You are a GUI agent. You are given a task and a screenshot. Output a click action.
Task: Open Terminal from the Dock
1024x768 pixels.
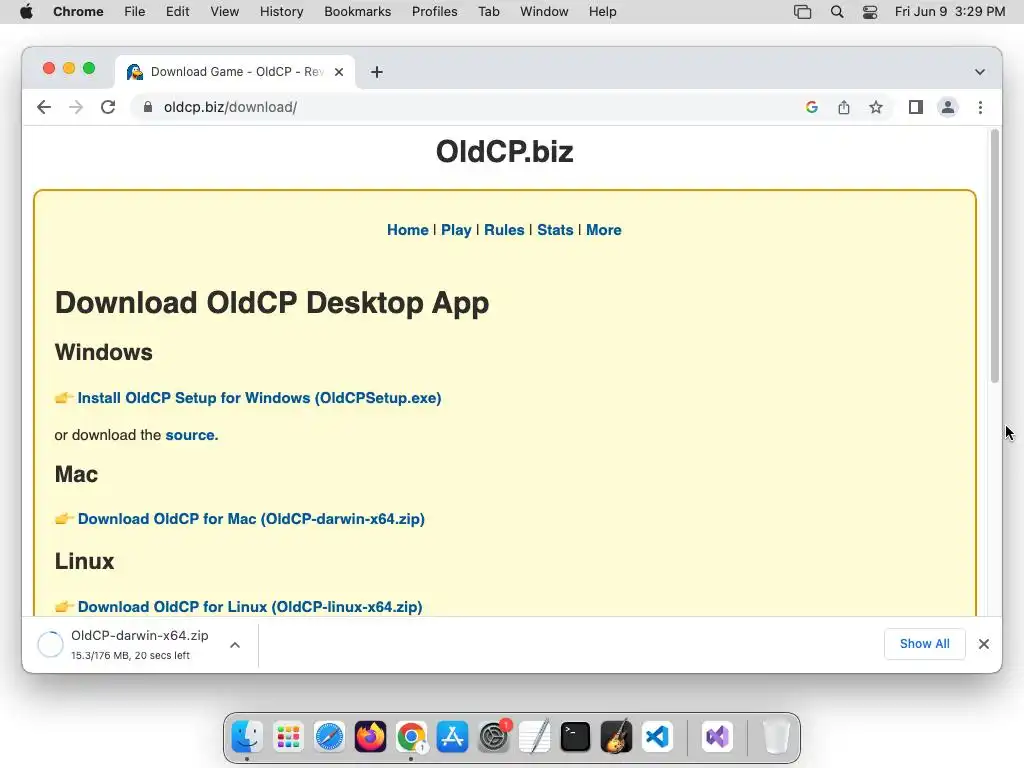pyautogui.click(x=575, y=737)
